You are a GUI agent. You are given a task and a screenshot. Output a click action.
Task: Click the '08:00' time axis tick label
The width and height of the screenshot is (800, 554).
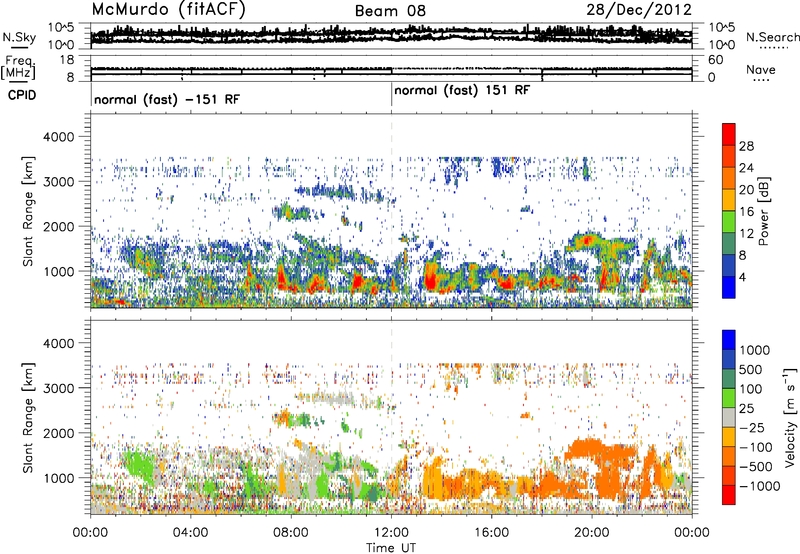(291, 533)
